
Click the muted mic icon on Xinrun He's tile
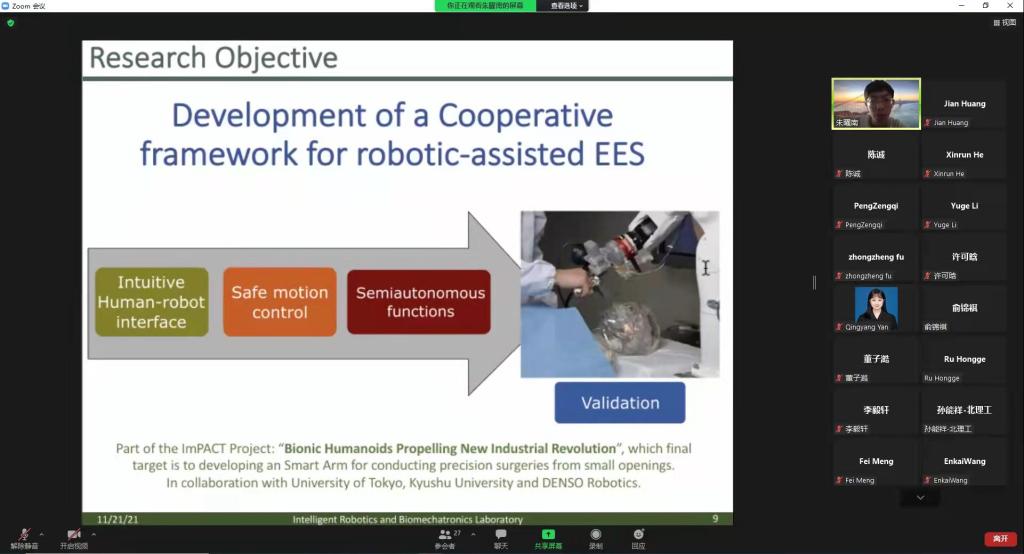click(928, 174)
